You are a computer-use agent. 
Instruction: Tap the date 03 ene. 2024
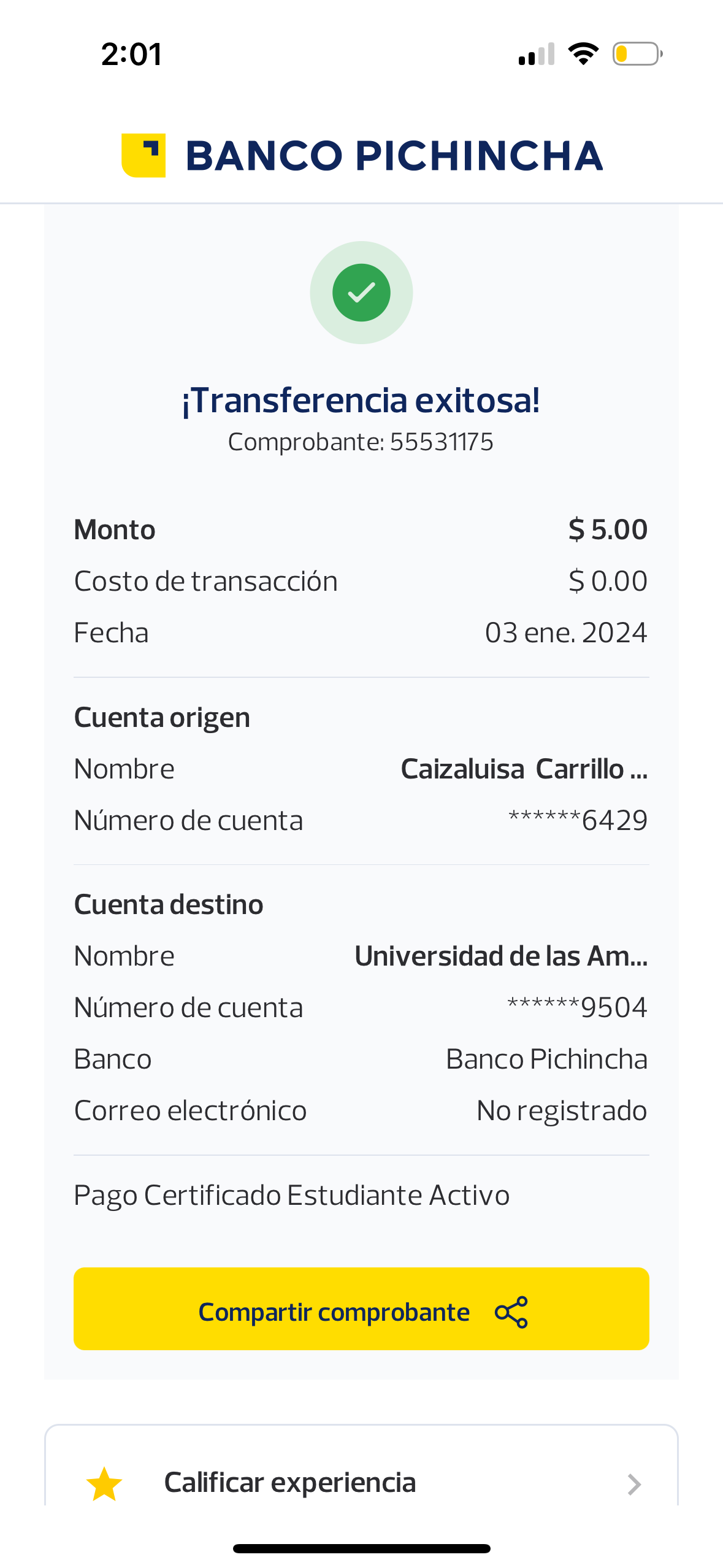565,632
